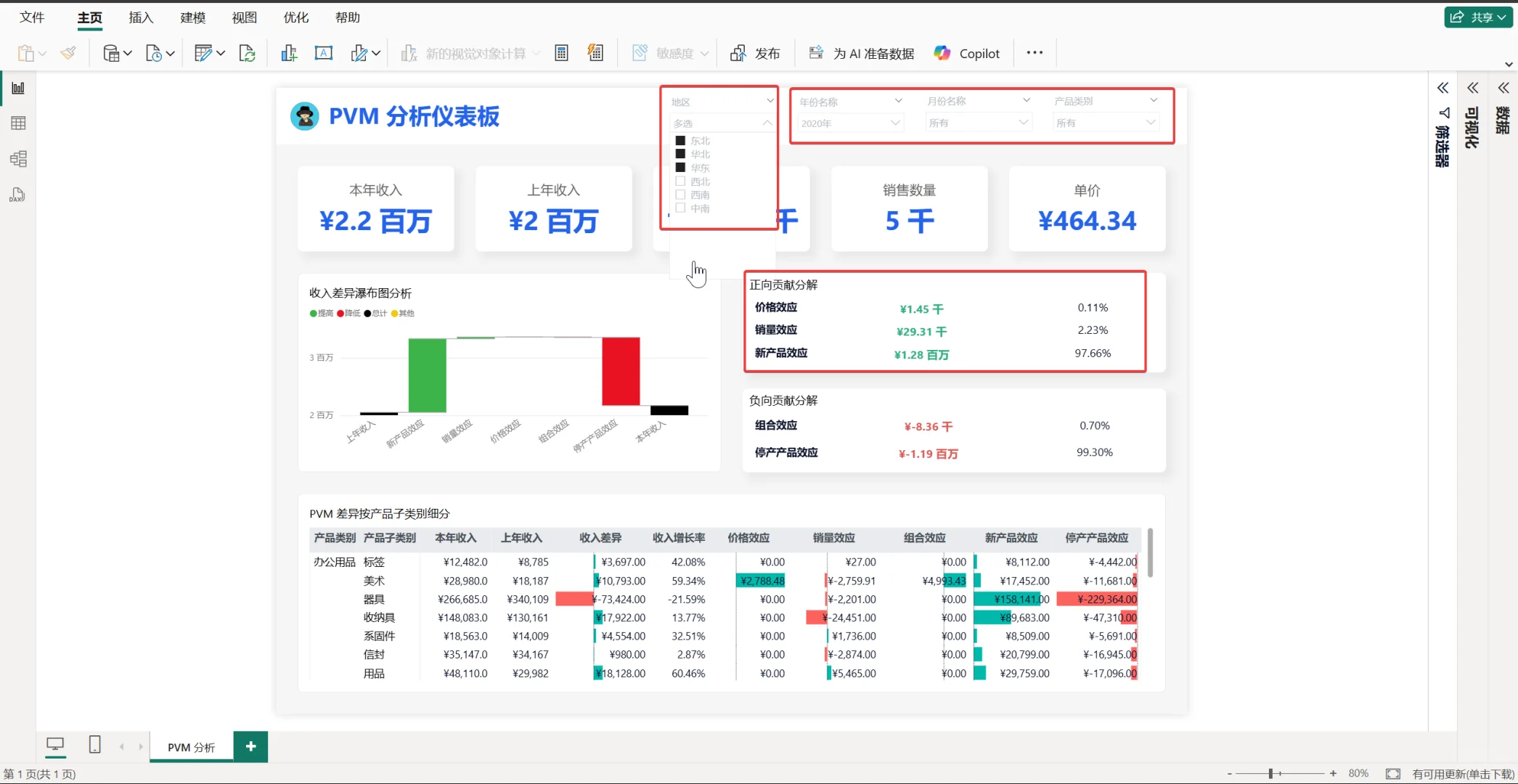Click the 刷新 (refresh) data icon

click(x=247, y=52)
